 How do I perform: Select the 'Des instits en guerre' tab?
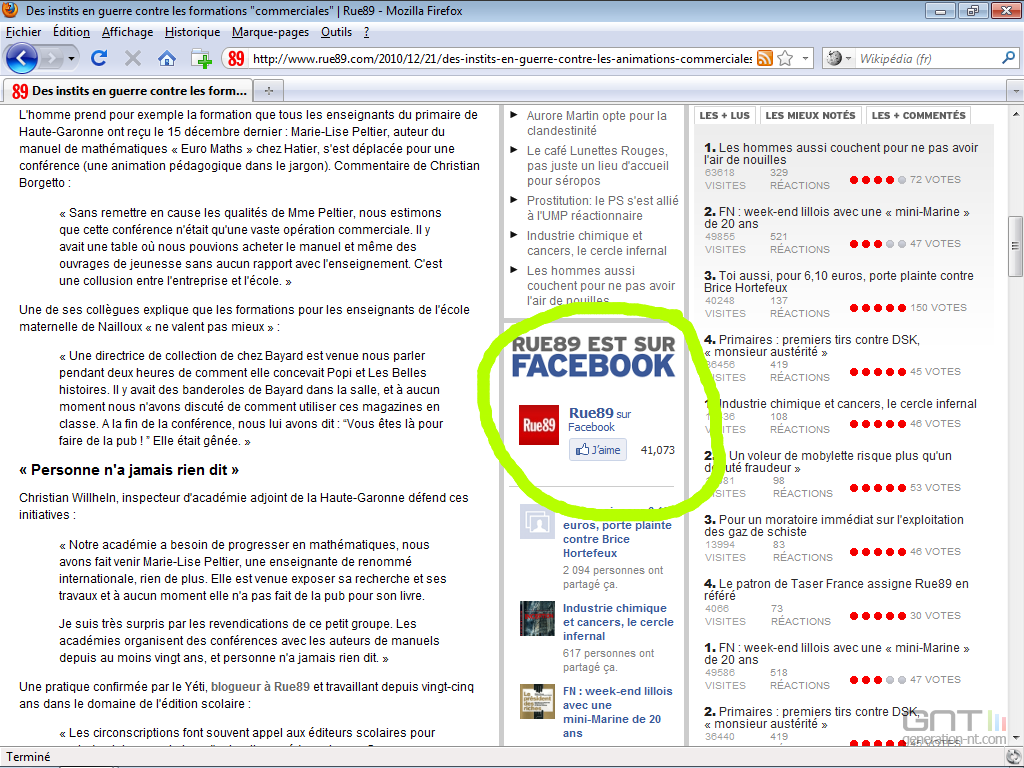[128, 91]
